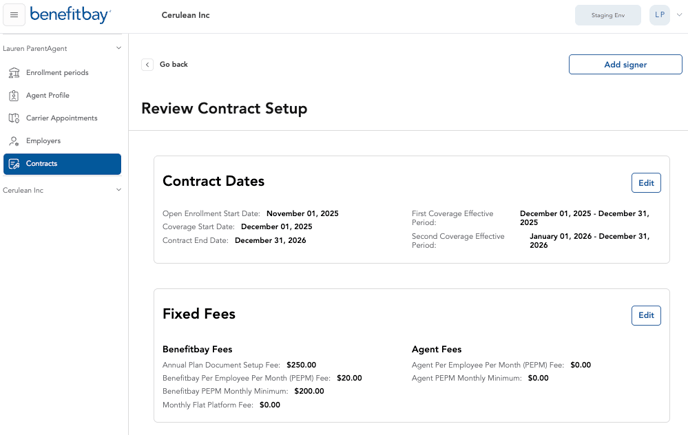Go to Carrier Appointments page
The image size is (688, 435).
(x=61, y=118)
